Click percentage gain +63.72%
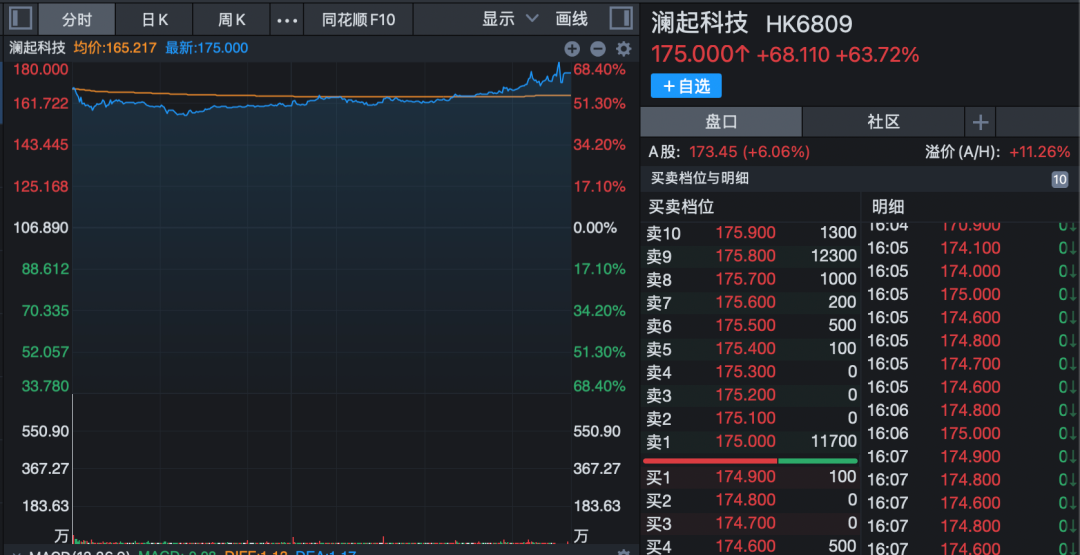The height and width of the screenshot is (555, 1080). pos(878,55)
